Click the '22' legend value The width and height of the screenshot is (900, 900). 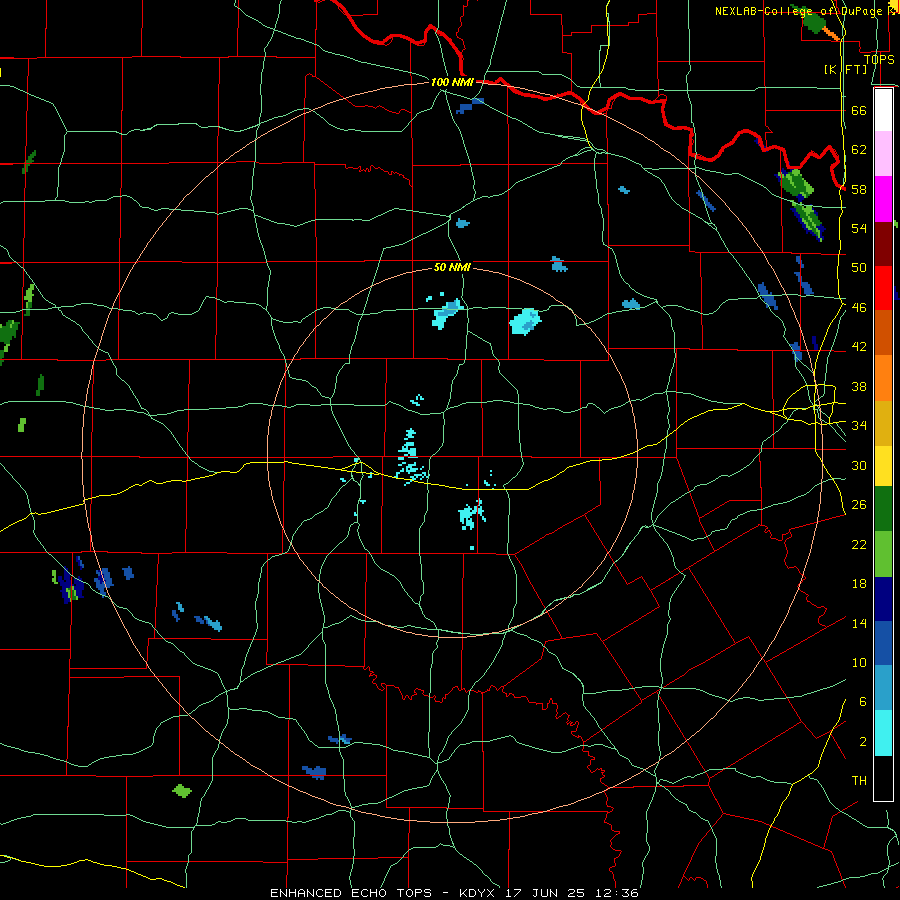click(x=859, y=544)
